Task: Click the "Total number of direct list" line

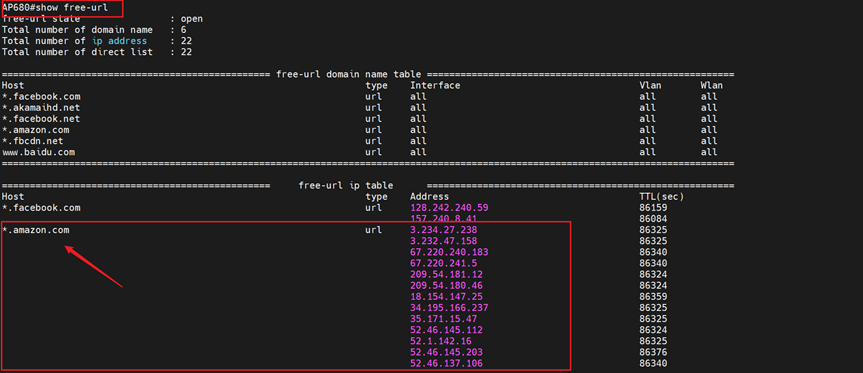Action: tap(97, 52)
